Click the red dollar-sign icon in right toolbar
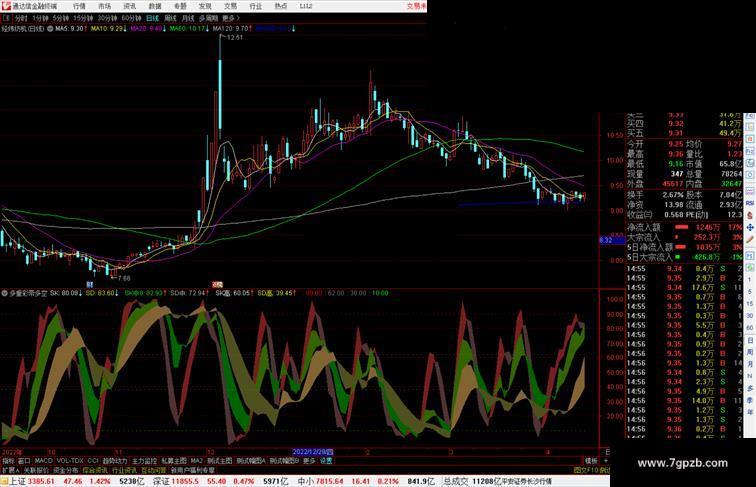The image size is (756, 487). tap(750, 216)
